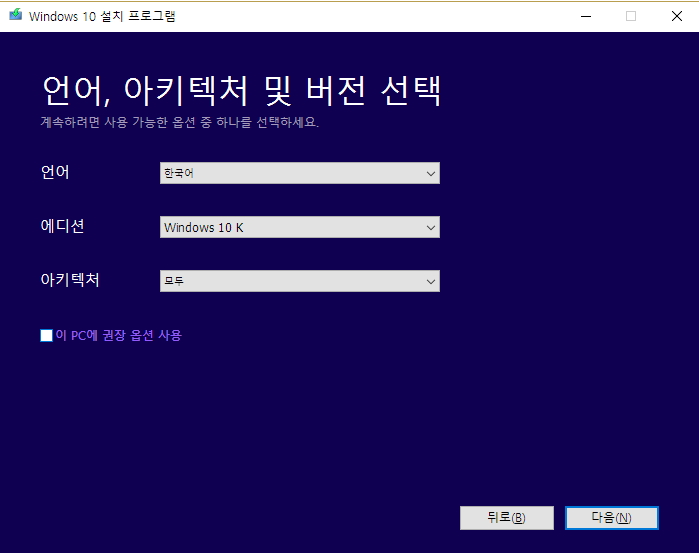Open the 아키텍처 dropdown showing 모두
Screen dimensions: 699x553
pyautogui.click(x=300, y=281)
